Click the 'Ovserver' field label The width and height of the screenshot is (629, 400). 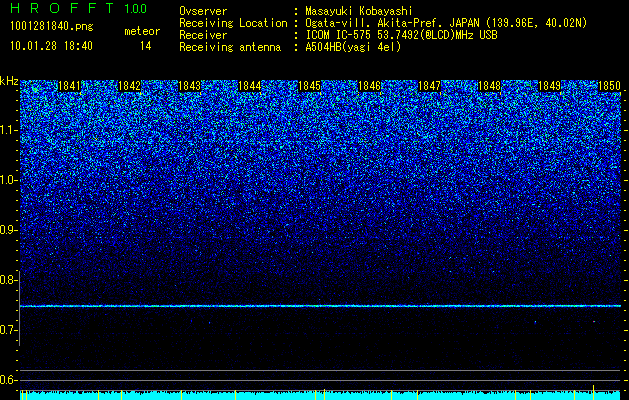[203, 11]
